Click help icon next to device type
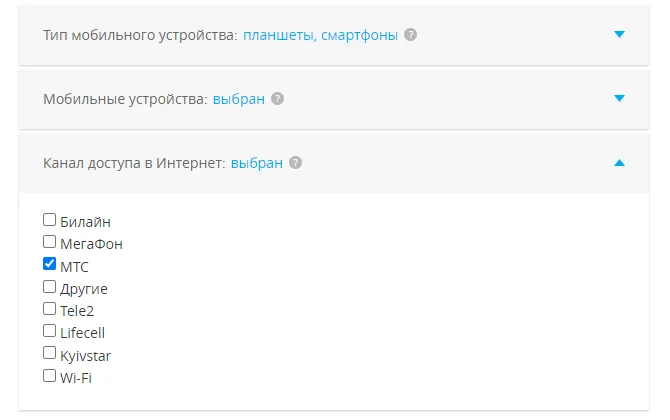The width and height of the screenshot is (670, 420). pyautogui.click(x=411, y=35)
